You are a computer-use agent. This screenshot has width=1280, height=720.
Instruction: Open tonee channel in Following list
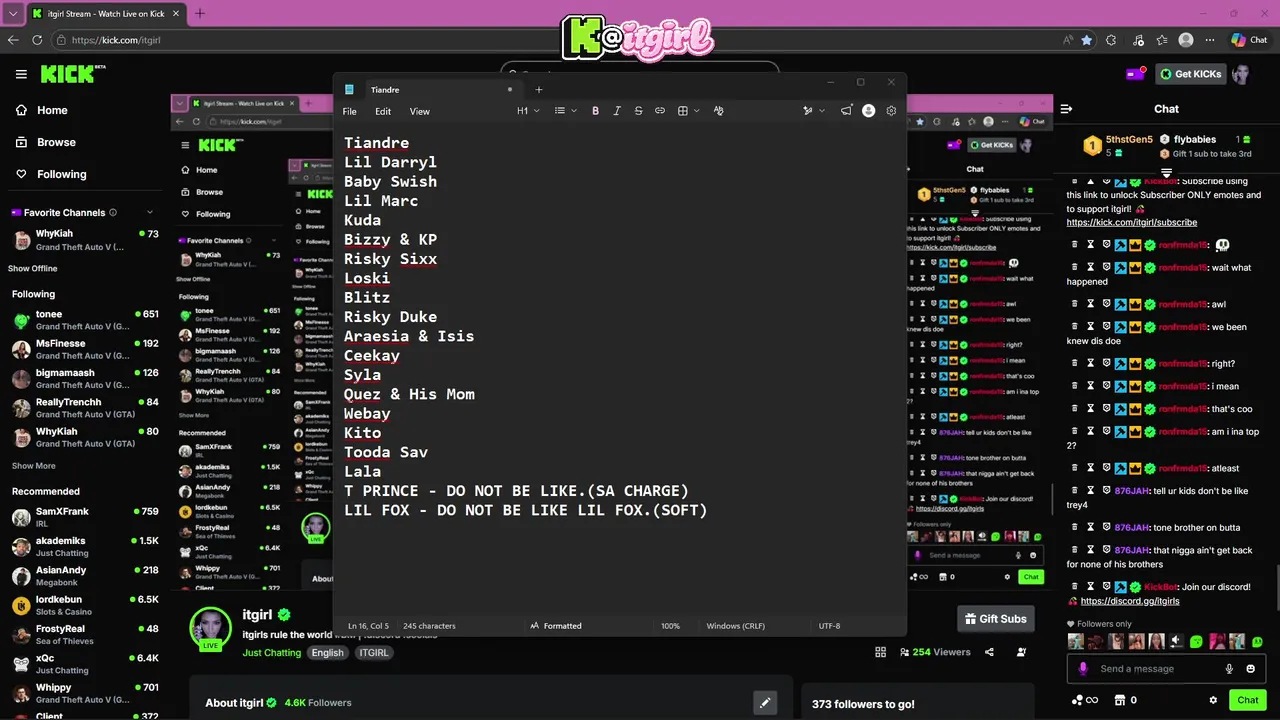pos(84,320)
